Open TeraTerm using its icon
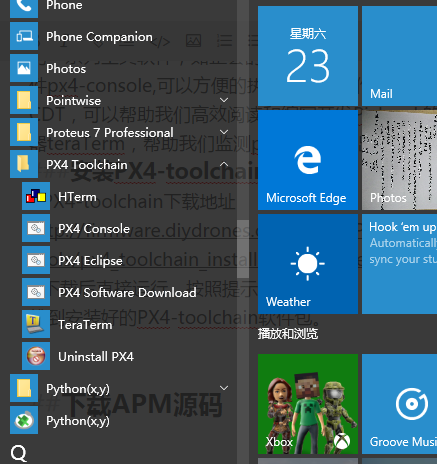The height and width of the screenshot is (464, 437). pos(36,324)
